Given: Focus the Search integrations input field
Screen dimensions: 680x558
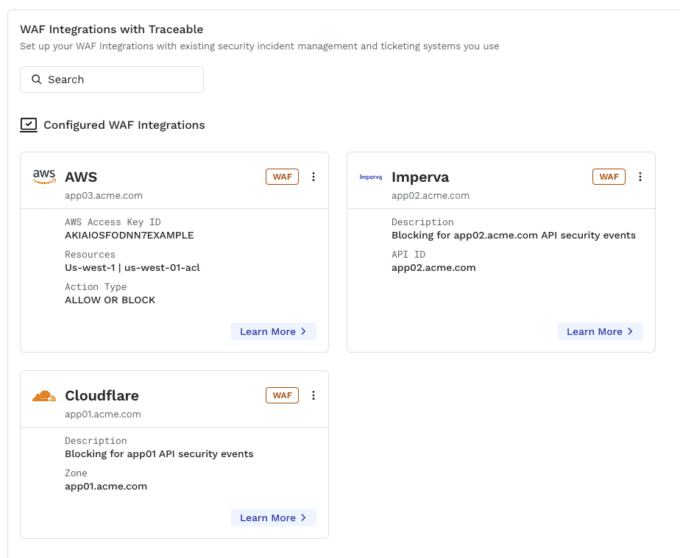Looking at the screenshot, I should point(120,80).
